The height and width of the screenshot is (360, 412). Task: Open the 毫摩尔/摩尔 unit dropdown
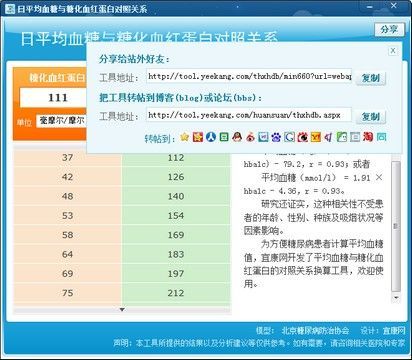62,120
